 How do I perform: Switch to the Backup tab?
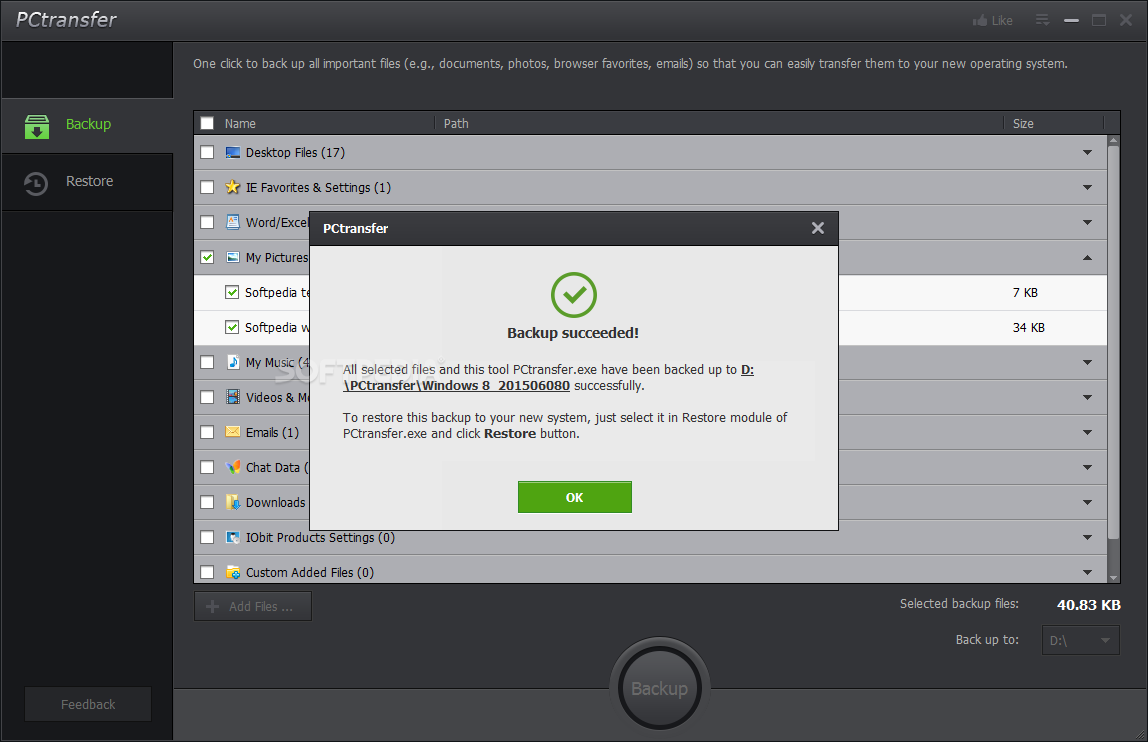pos(87,125)
